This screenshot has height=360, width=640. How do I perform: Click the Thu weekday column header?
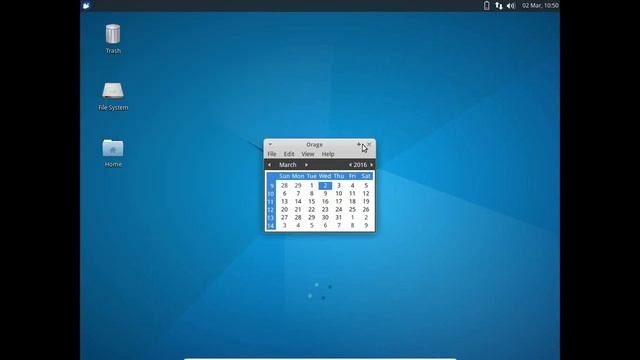pos(339,176)
